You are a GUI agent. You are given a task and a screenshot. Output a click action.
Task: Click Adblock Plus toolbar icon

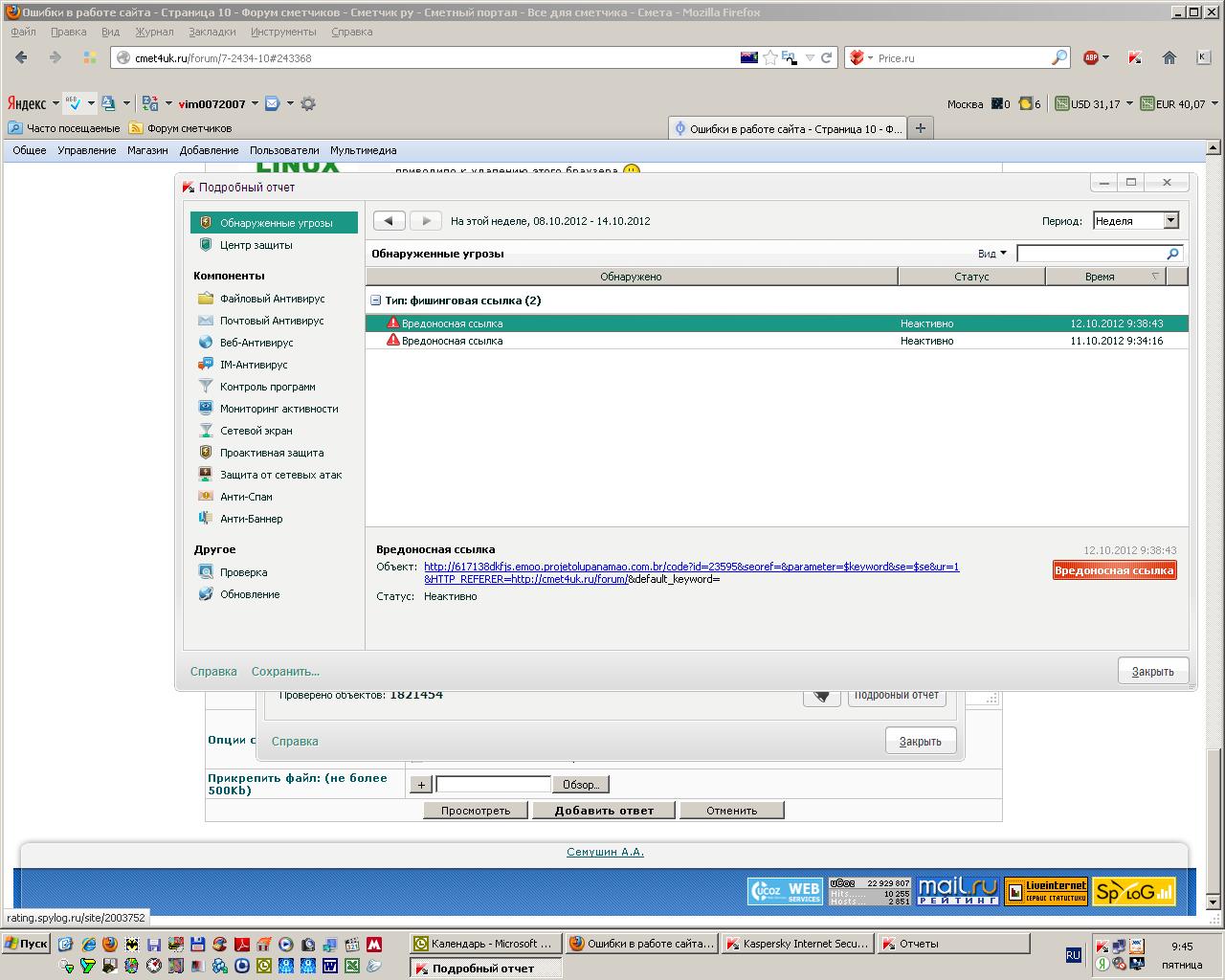[x=1091, y=57]
